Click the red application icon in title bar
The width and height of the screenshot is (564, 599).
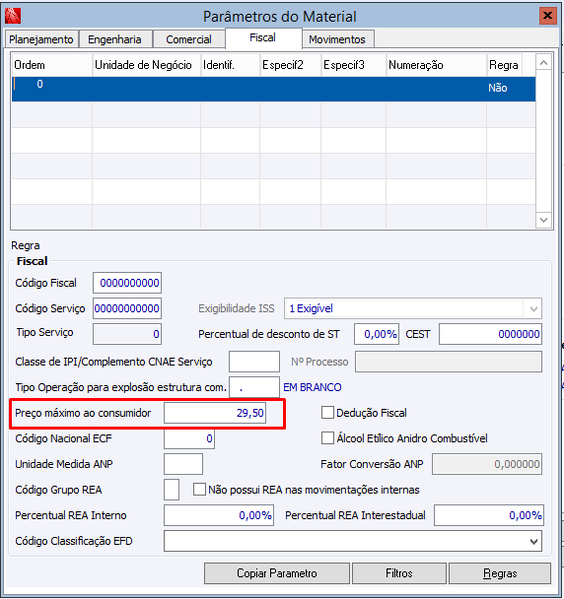tap(13, 16)
